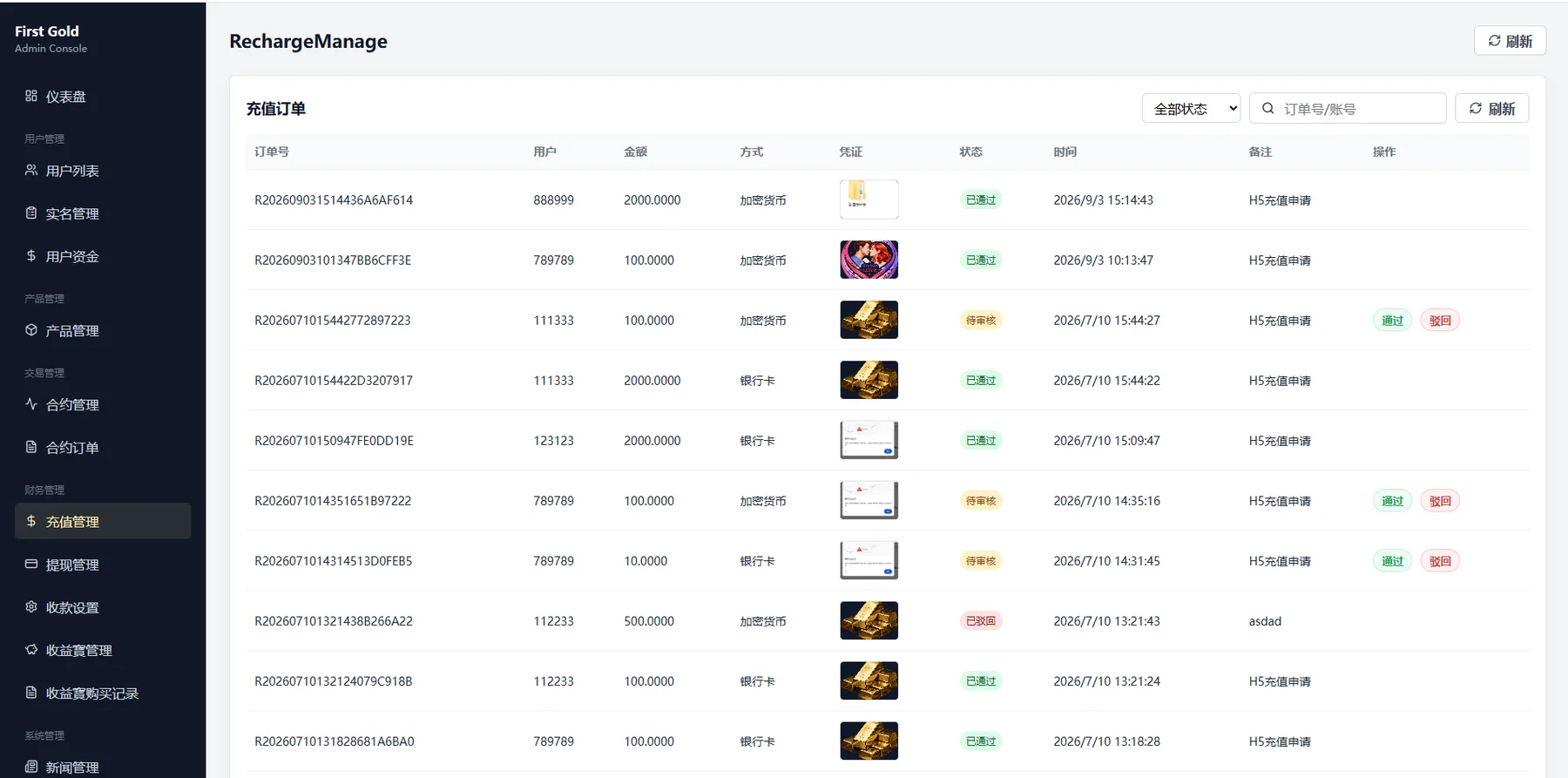
Task: Approve the 111333 pending order with 通过
Action: (1392, 321)
